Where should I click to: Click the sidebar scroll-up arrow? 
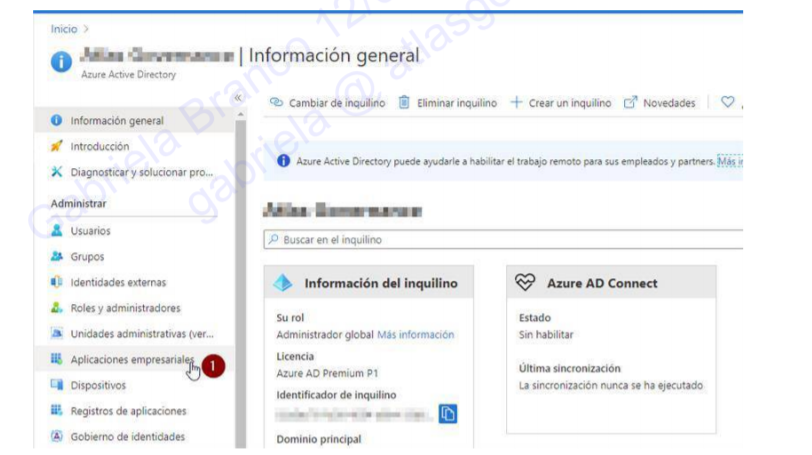[x=240, y=114]
